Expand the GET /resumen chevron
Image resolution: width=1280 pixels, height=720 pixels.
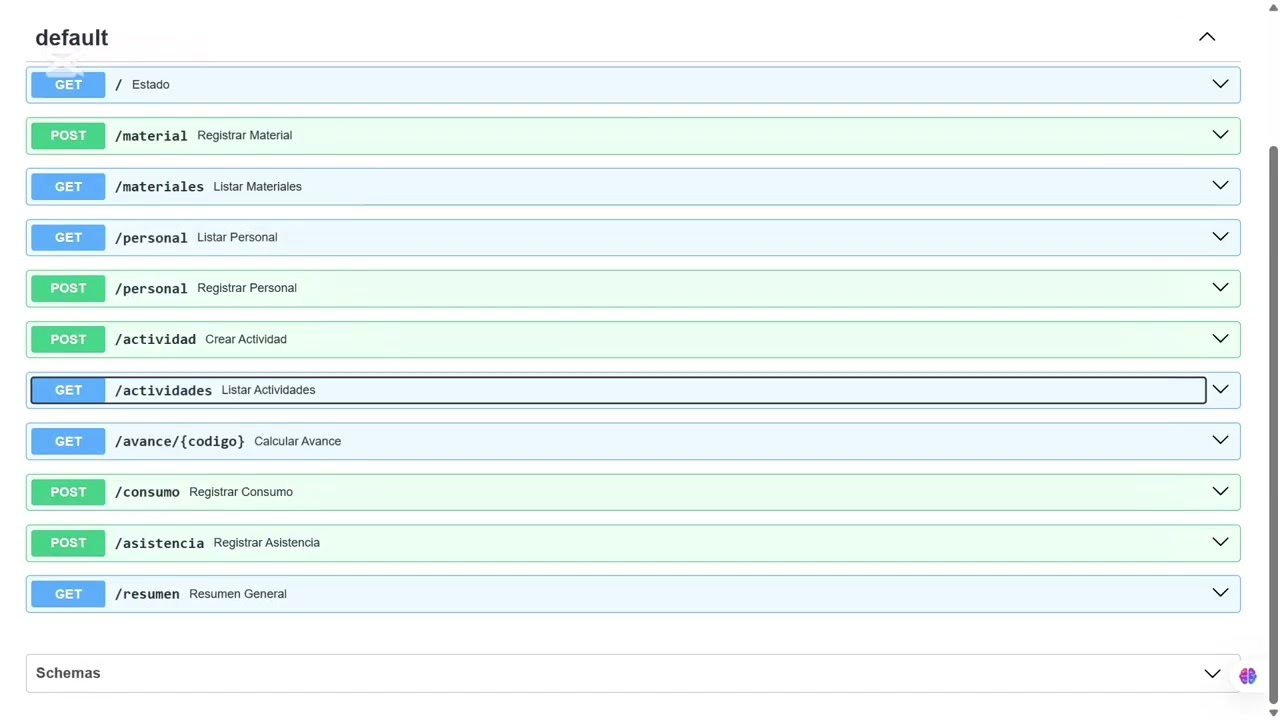(x=1220, y=594)
